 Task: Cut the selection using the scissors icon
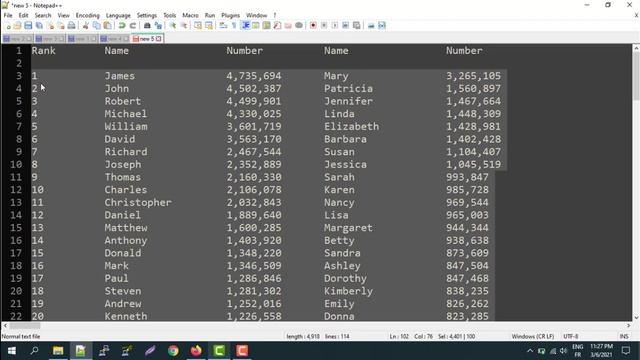pyautogui.click(x=86, y=25)
